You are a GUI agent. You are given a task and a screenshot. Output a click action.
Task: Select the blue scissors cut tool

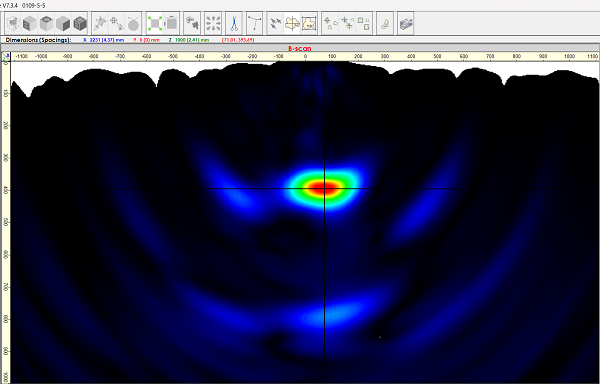(x=233, y=23)
